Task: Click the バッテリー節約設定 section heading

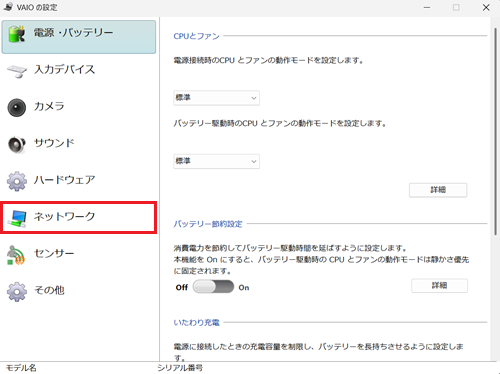Action: click(x=208, y=224)
